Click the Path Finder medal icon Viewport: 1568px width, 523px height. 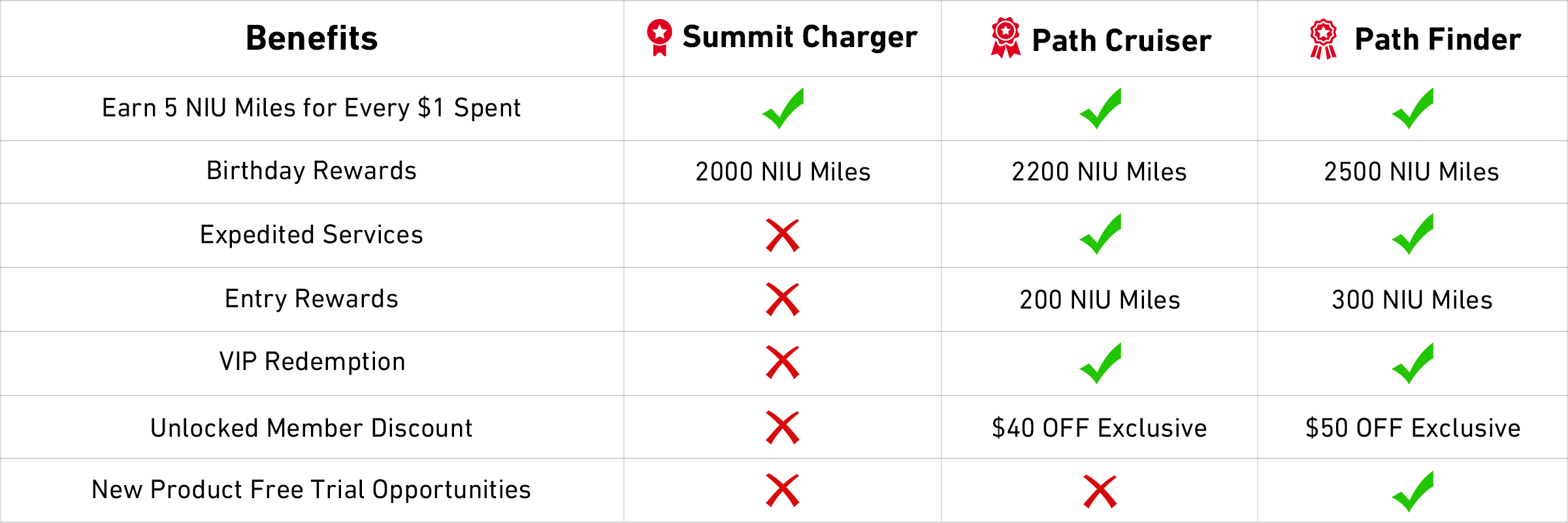pos(1323,39)
